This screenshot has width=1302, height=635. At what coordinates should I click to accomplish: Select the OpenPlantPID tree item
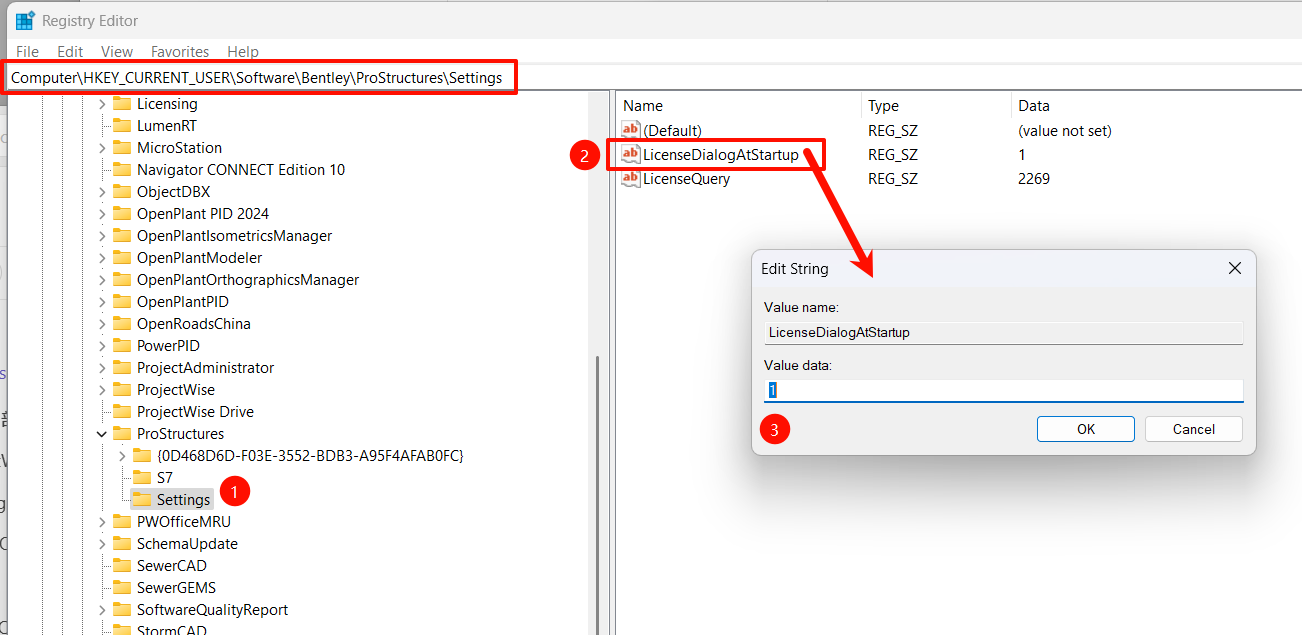183,302
